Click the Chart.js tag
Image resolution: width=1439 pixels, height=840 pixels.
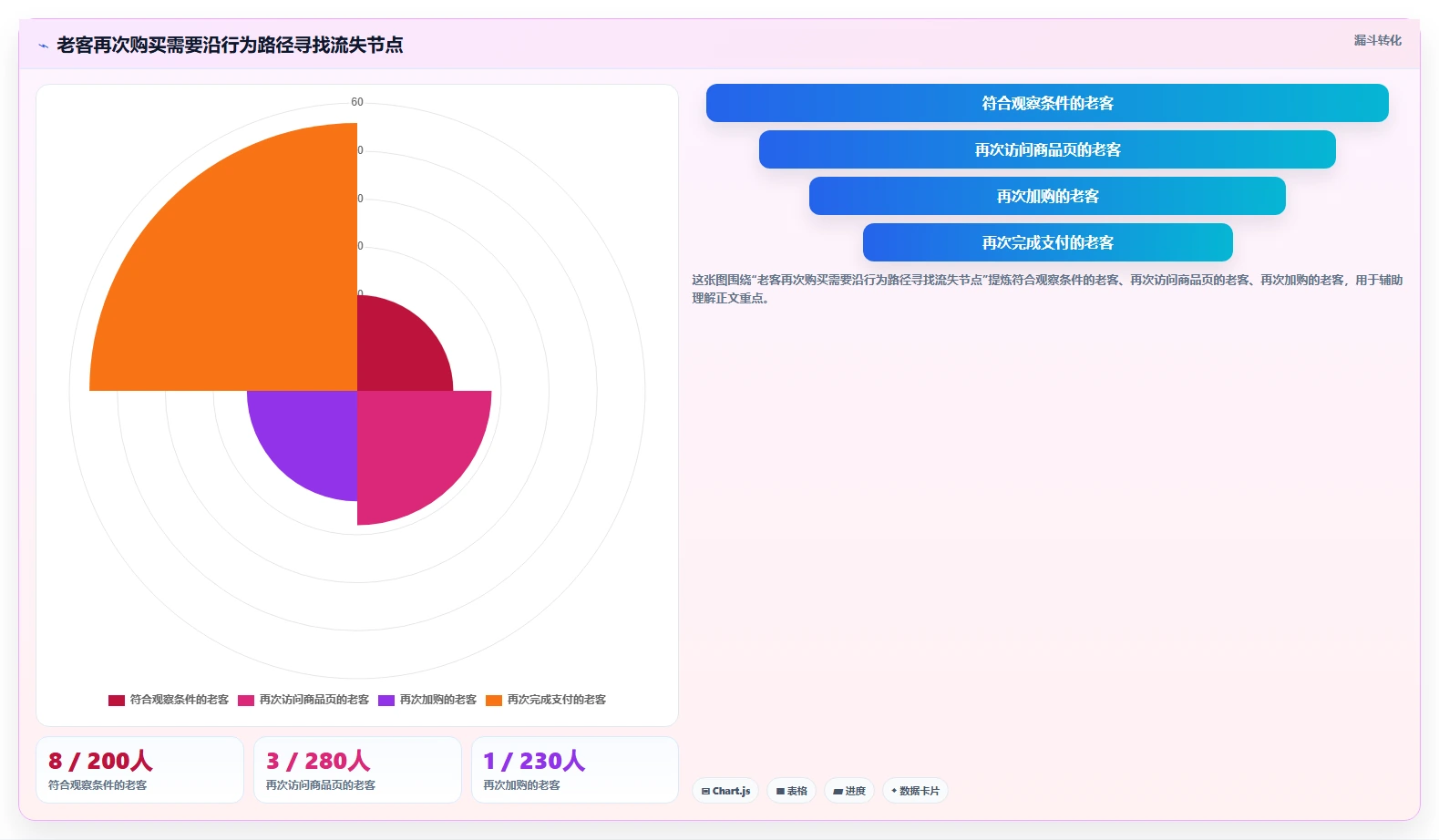tap(725, 791)
